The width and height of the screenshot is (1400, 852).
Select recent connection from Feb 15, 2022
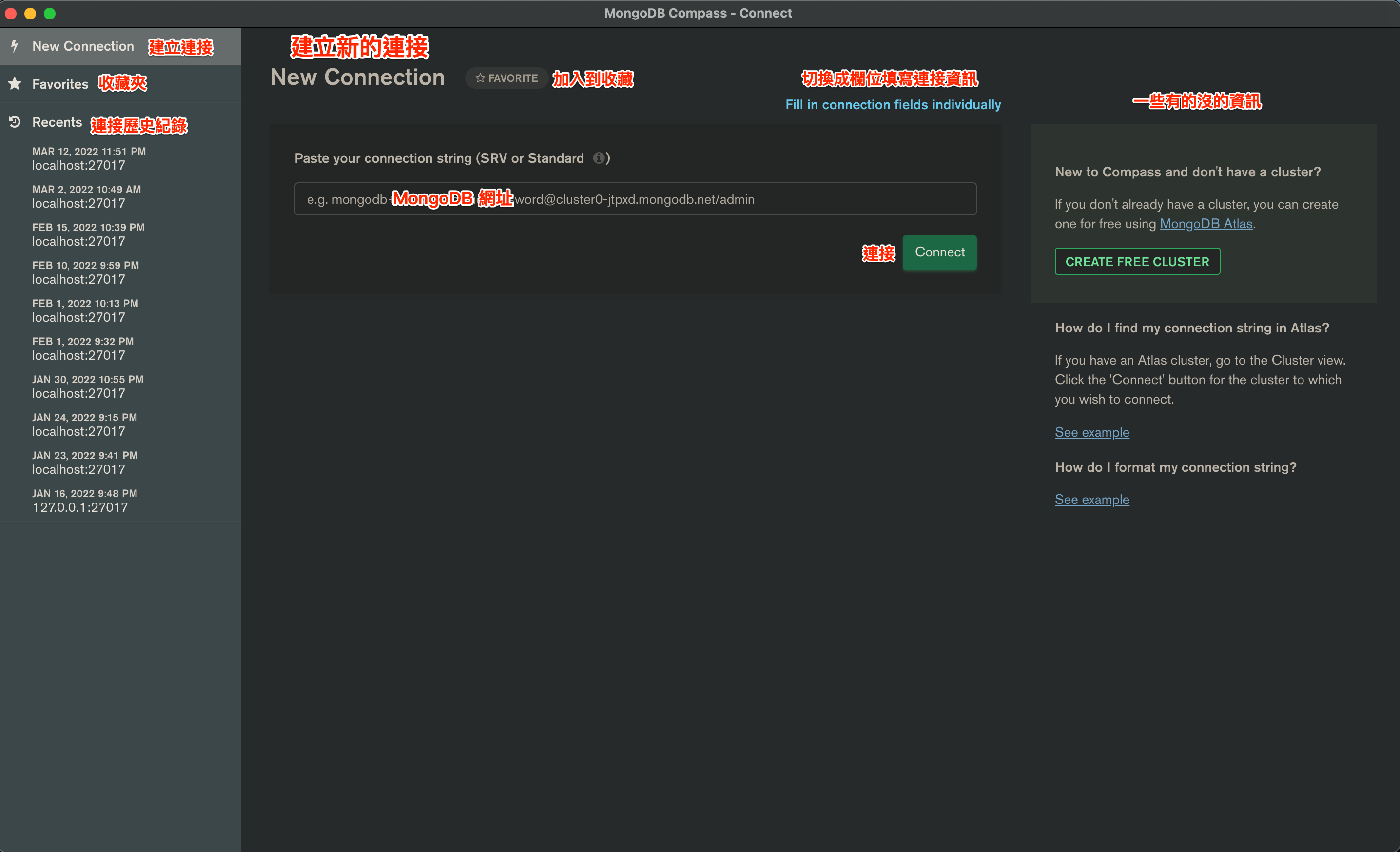88,234
